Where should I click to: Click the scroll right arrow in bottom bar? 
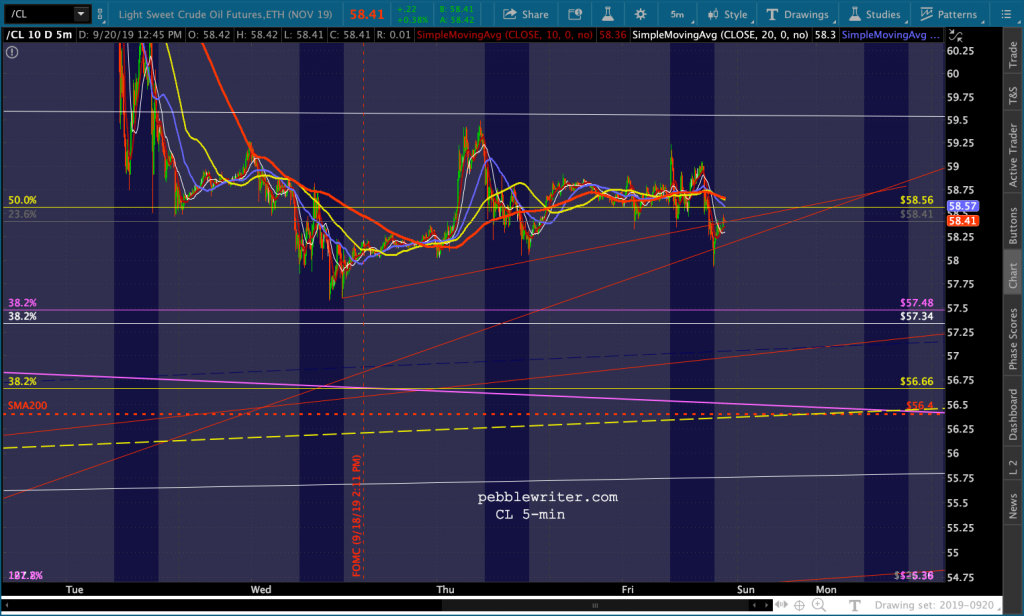[766, 606]
